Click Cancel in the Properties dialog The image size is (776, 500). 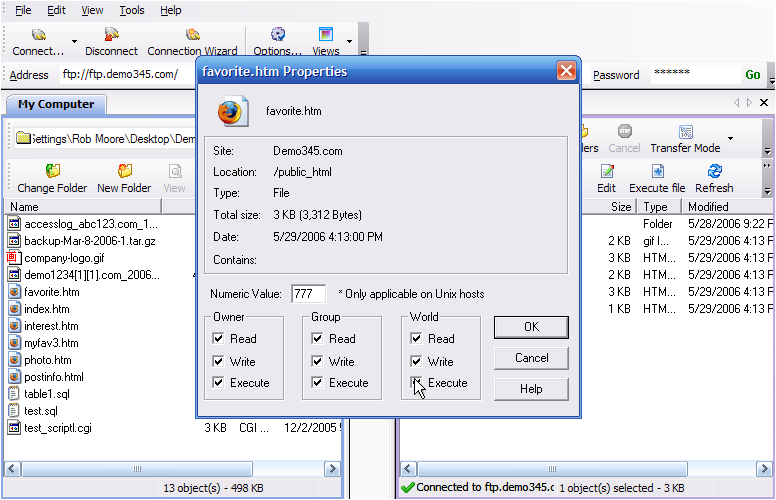click(531, 358)
